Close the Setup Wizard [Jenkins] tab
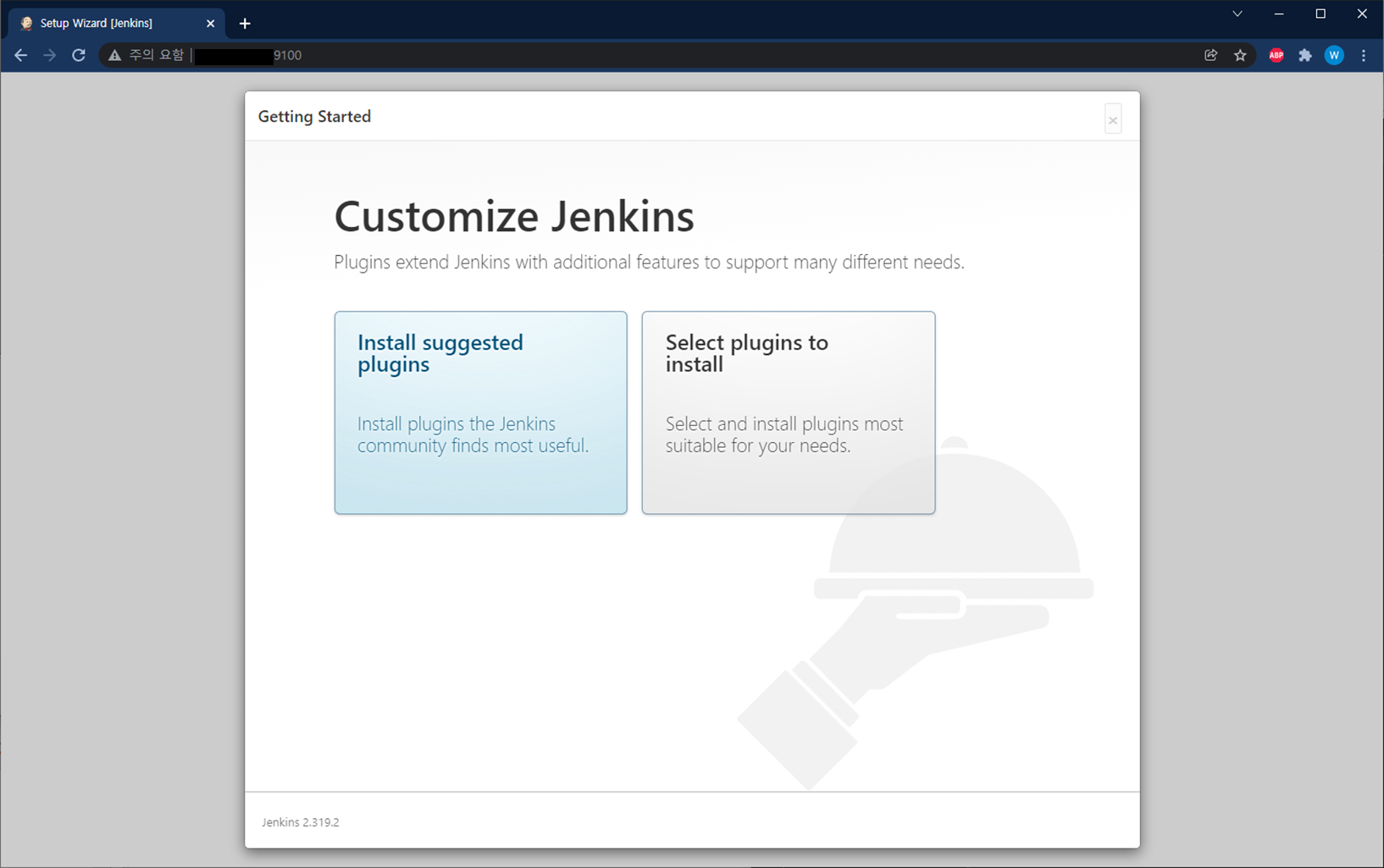 (x=211, y=24)
